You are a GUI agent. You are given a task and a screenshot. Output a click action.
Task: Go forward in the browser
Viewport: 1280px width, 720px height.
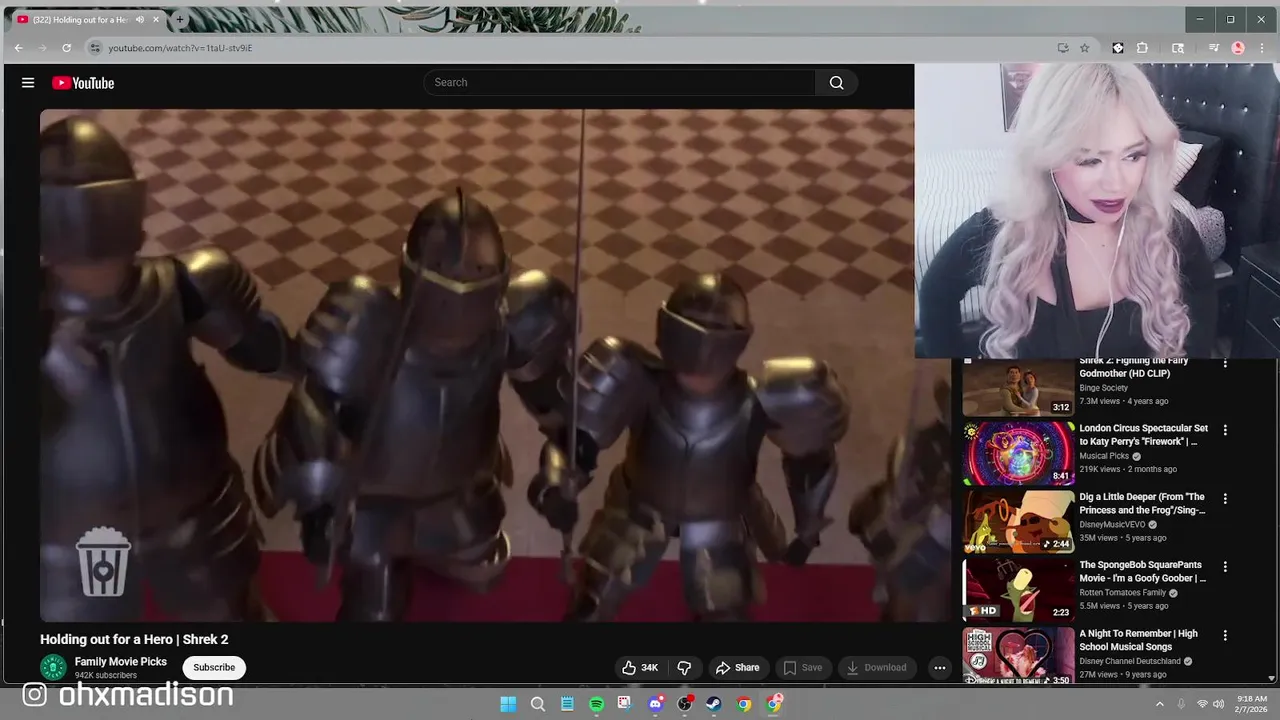click(x=42, y=48)
